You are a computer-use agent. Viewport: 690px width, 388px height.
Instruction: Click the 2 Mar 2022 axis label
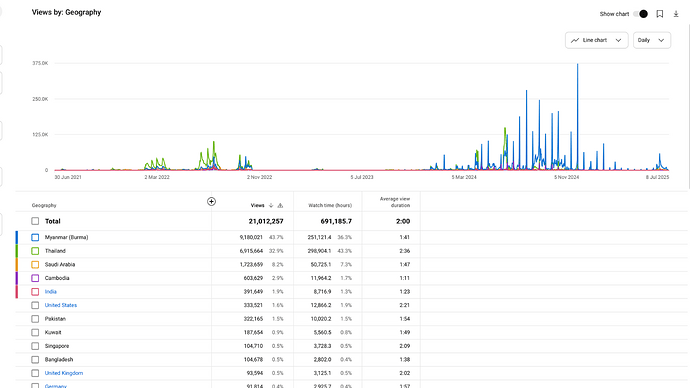click(x=157, y=177)
